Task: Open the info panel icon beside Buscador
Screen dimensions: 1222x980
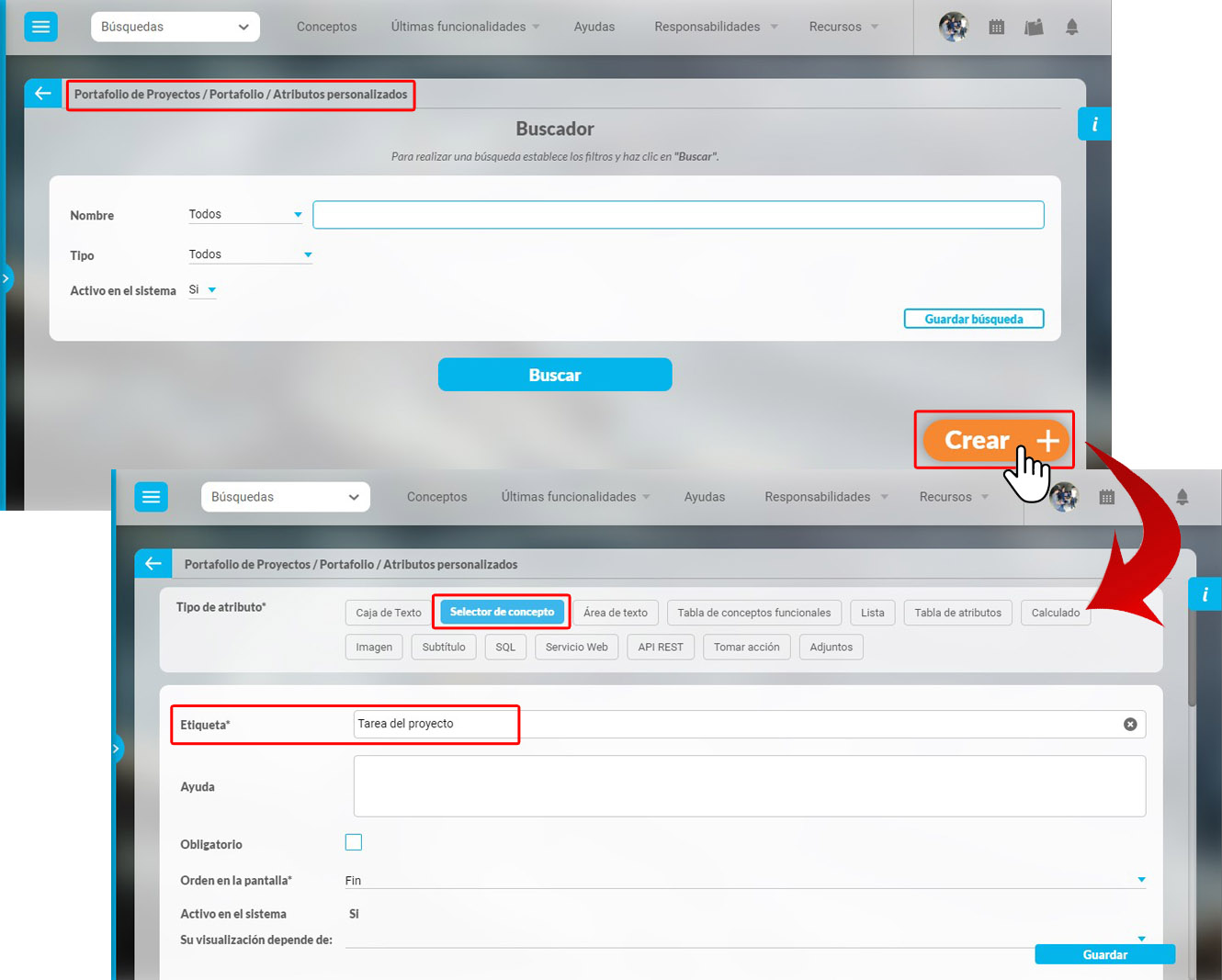Action: pos(1093,124)
